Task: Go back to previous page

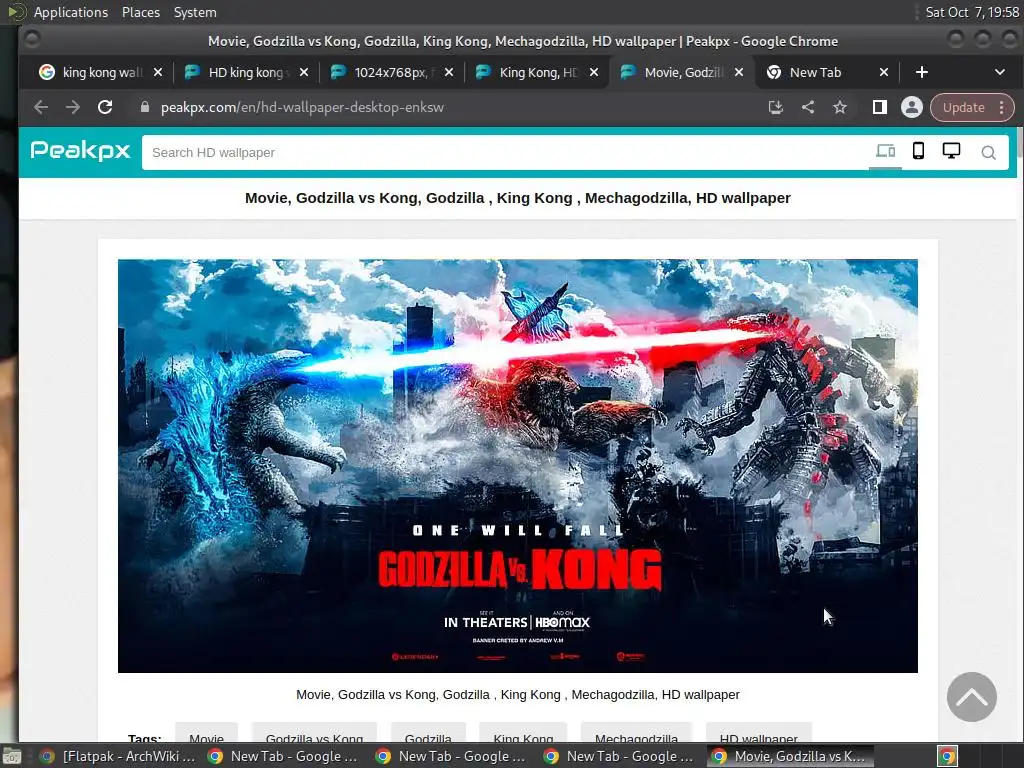Action: click(x=41, y=107)
